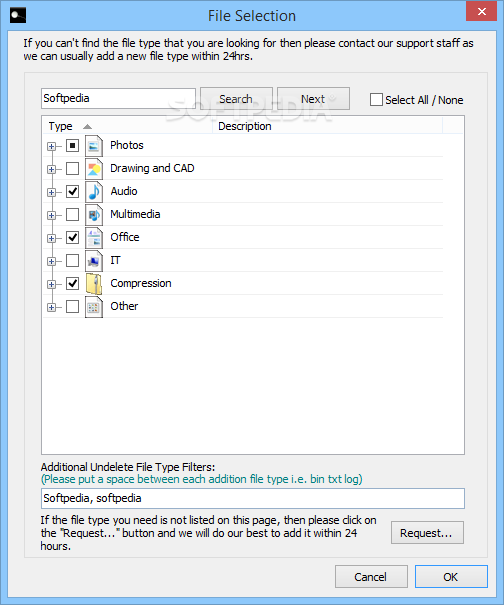Click the Additional Undelete File Type Filters field

253,499
